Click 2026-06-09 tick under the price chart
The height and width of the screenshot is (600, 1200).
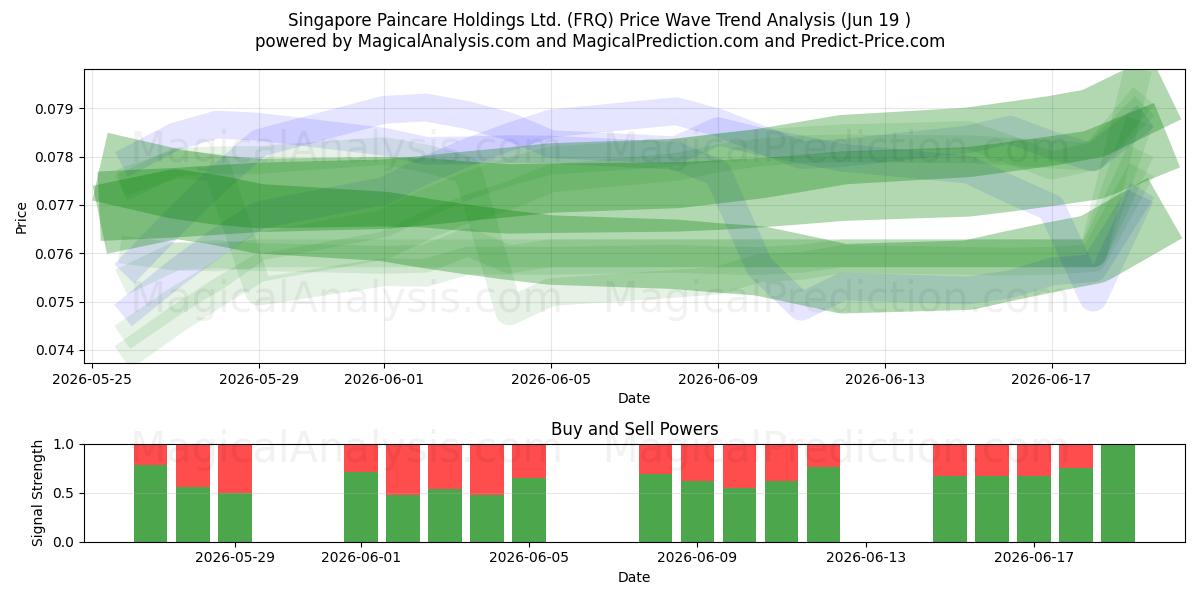coord(718,379)
